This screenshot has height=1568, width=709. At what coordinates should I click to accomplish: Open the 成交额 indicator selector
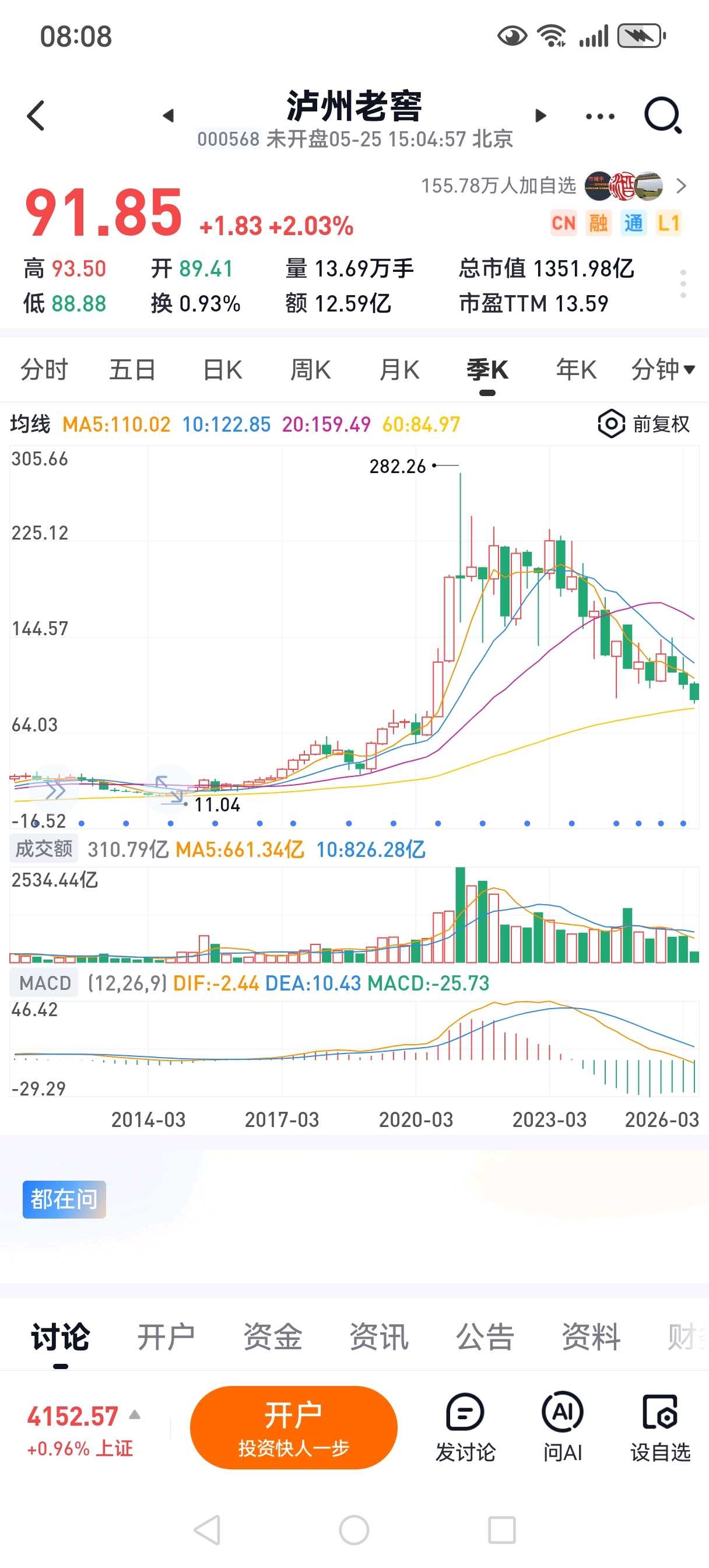point(44,849)
